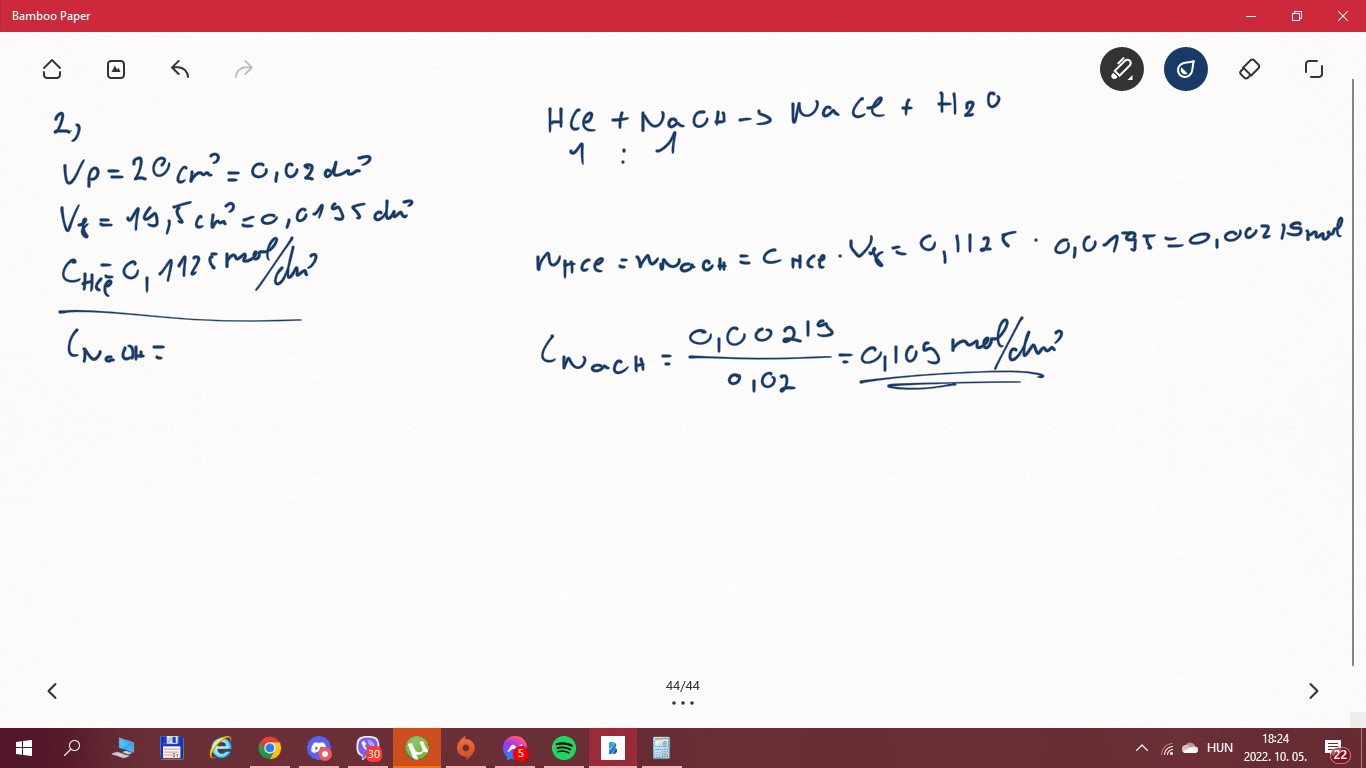Show hidden system tray icons
Screen dimensions: 1366x768
pos(1141,748)
